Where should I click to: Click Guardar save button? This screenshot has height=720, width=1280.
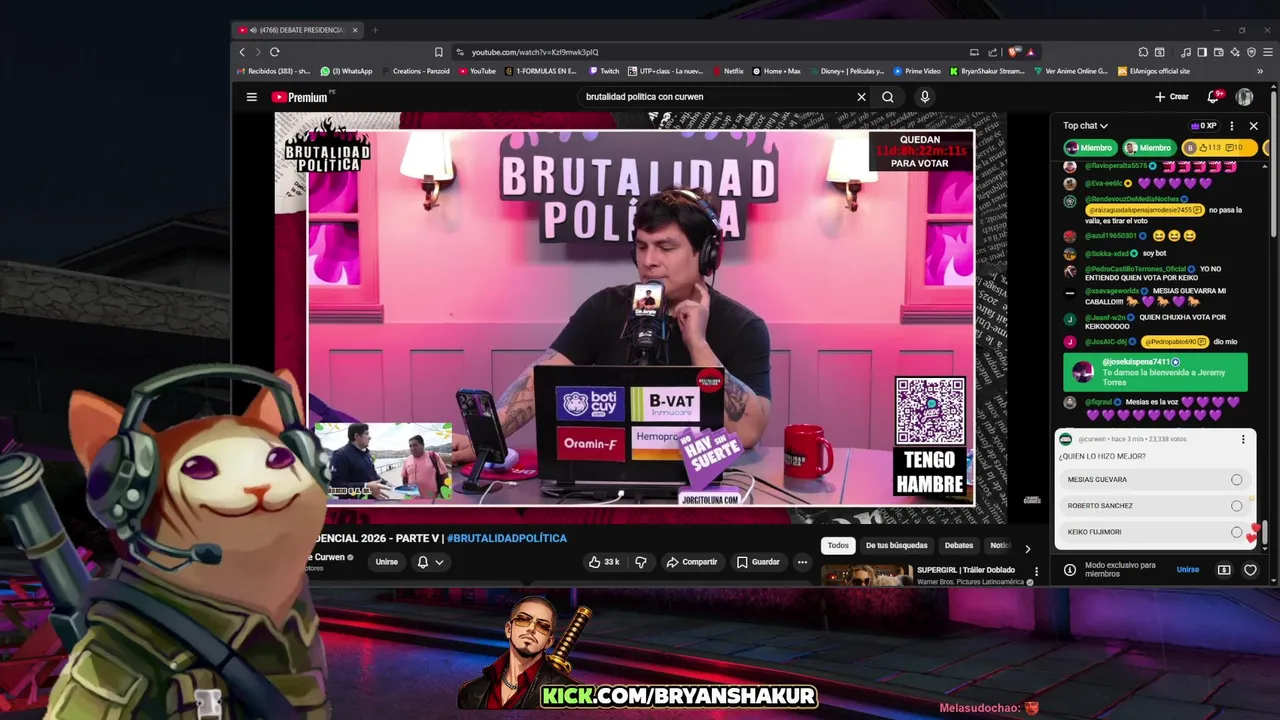(x=758, y=562)
